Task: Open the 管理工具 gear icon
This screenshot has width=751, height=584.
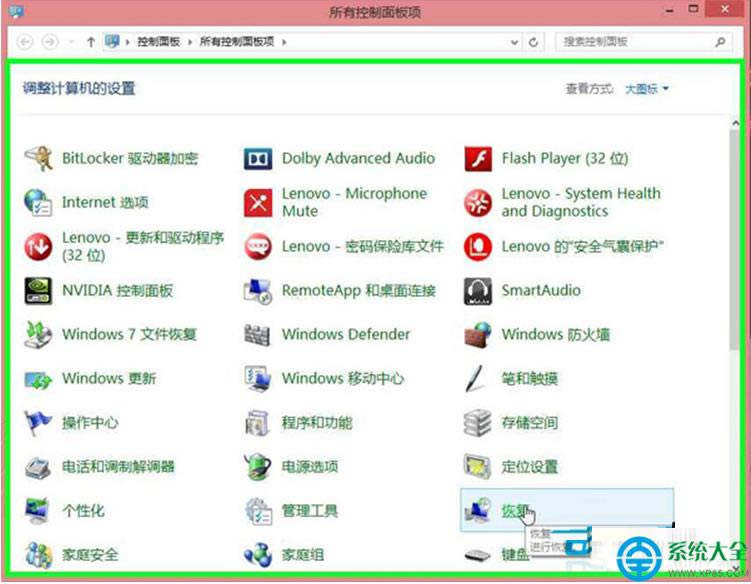Action: click(x=258, y=511)
